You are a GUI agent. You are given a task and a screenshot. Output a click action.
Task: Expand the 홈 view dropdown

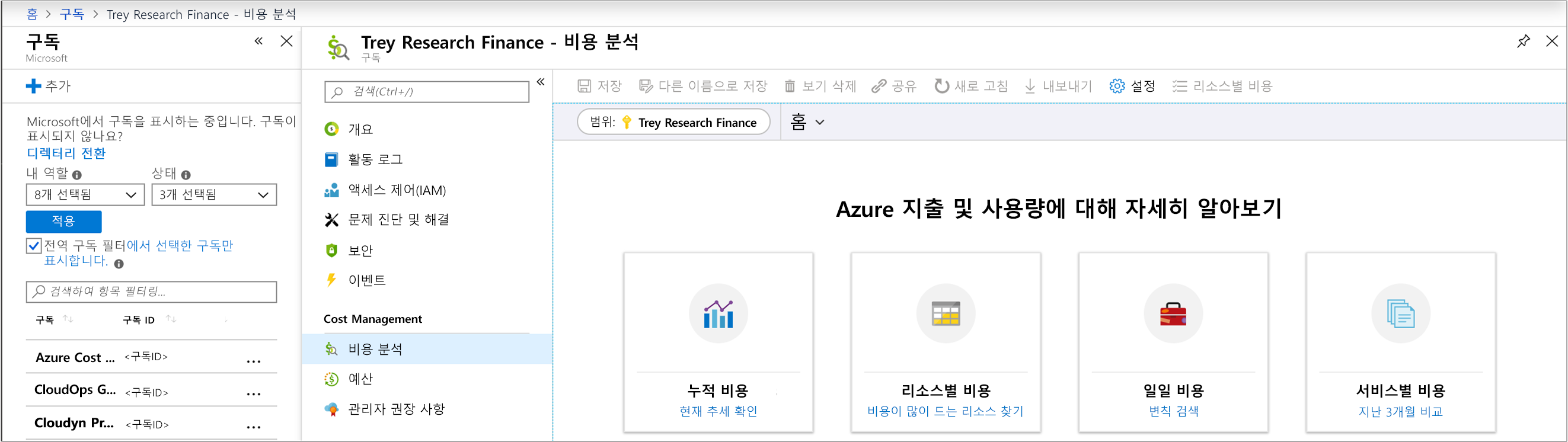[x=807, y=122]
